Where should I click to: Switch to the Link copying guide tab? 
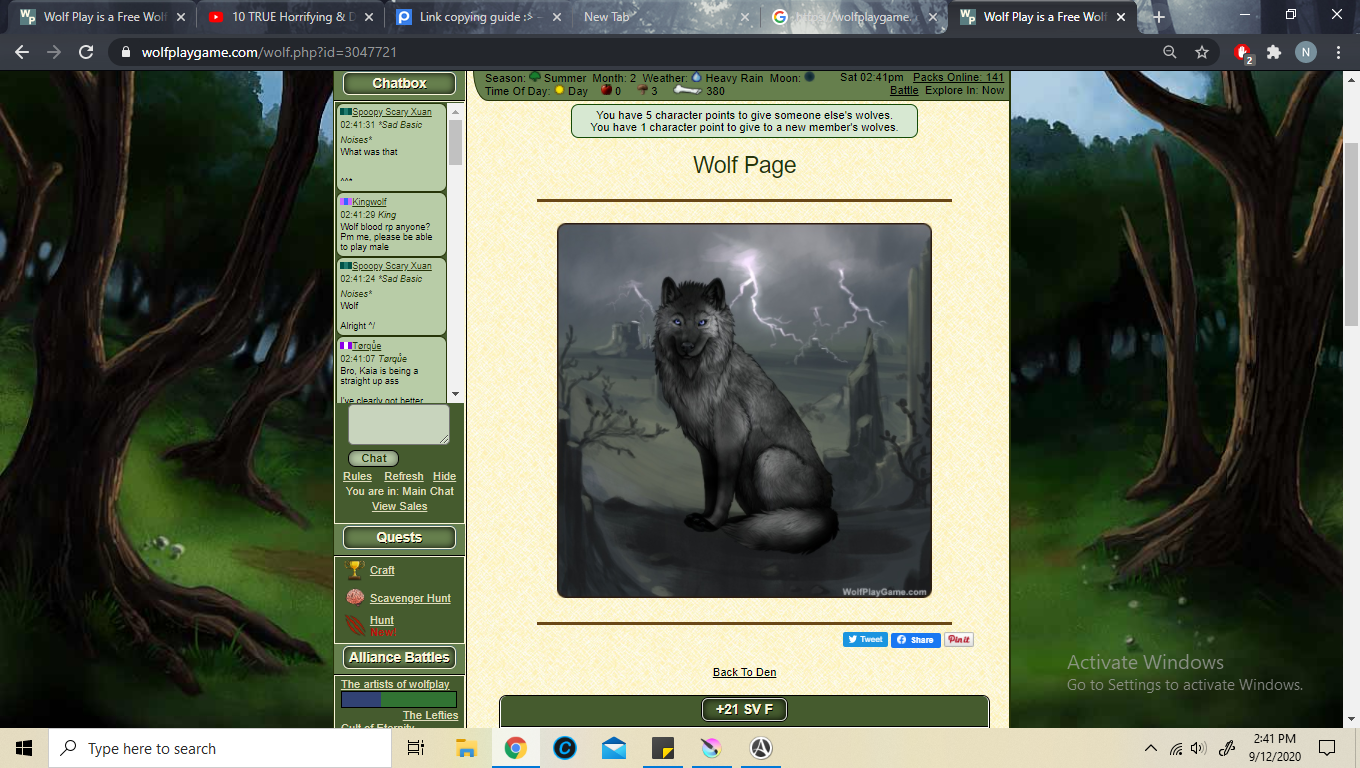(478, 17)
